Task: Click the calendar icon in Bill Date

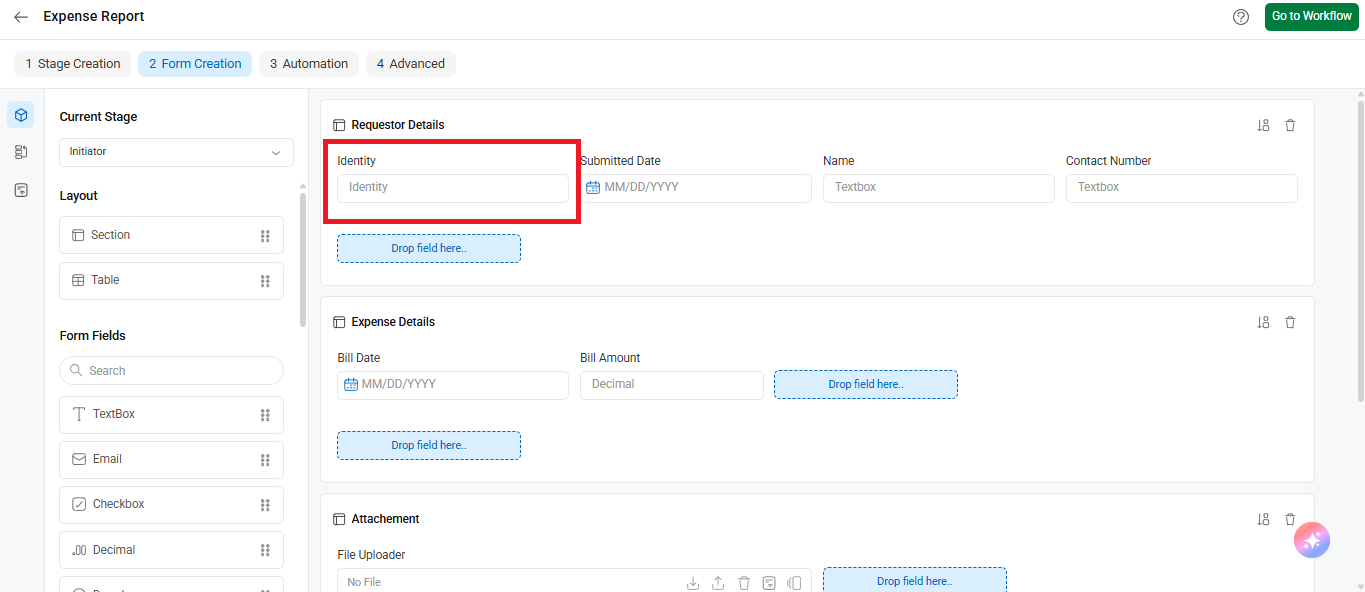Action: [350, 384]
